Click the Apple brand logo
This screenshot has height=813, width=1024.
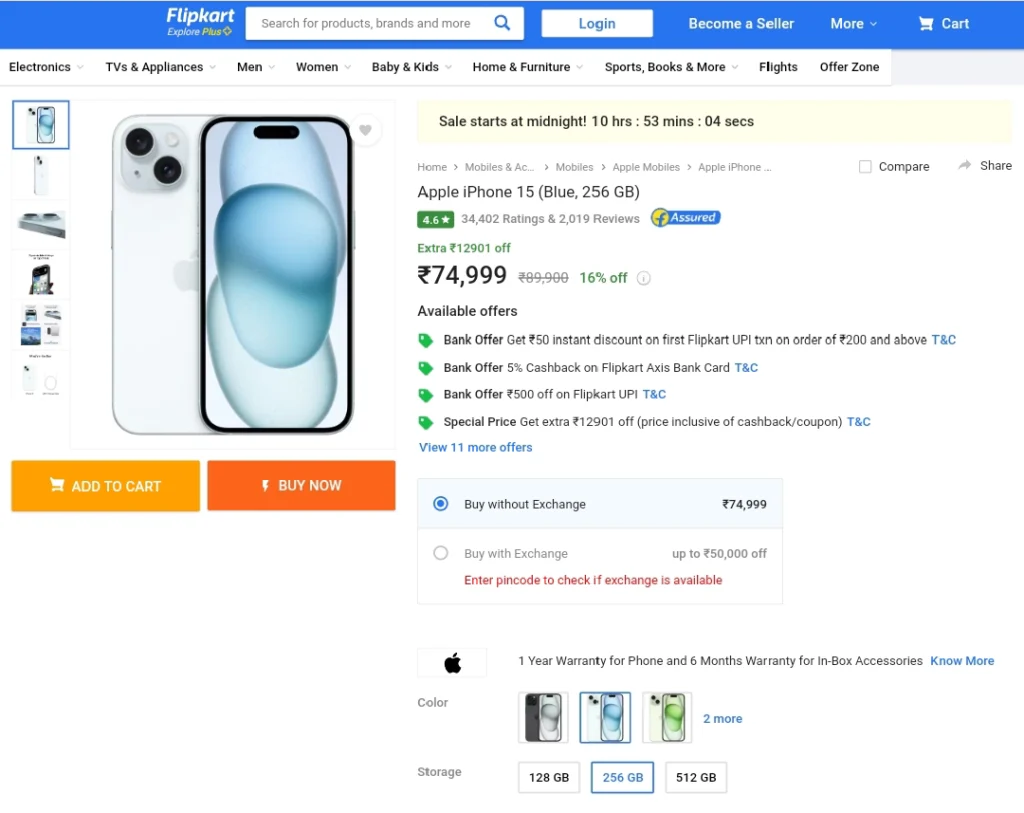(452, 663)
